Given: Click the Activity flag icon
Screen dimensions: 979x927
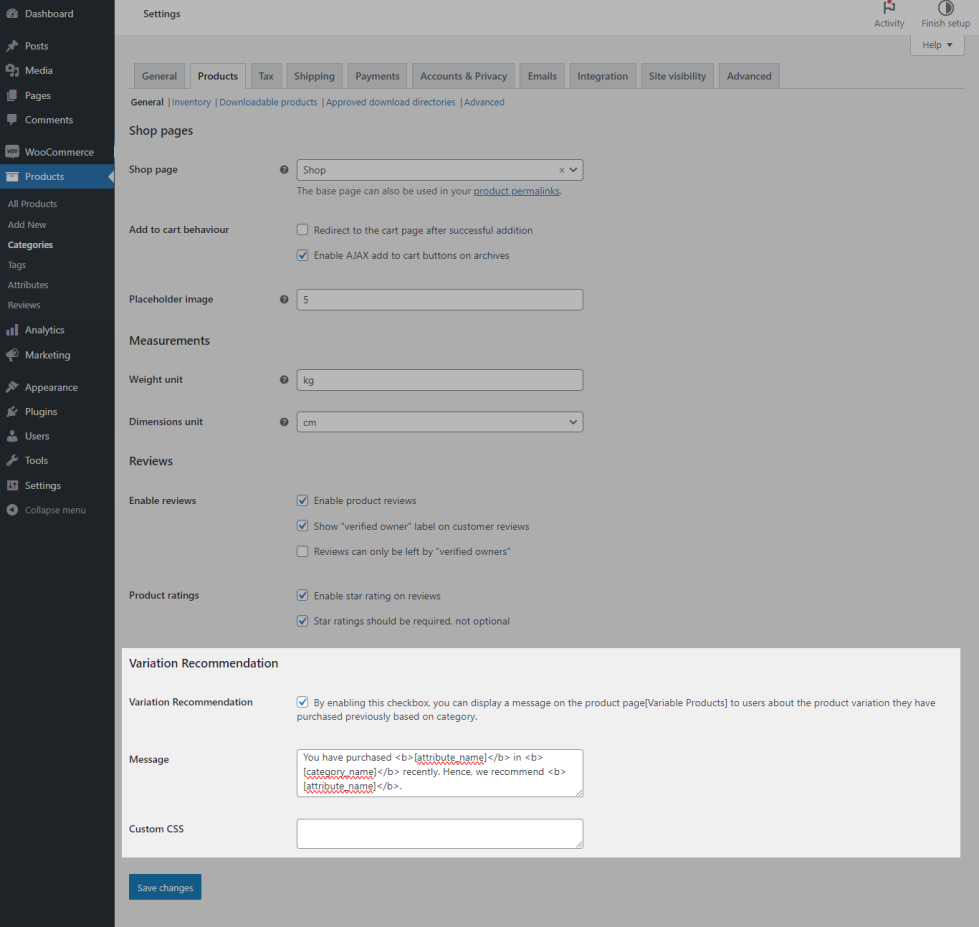Looking at the screenshot, I should point(889,8).
